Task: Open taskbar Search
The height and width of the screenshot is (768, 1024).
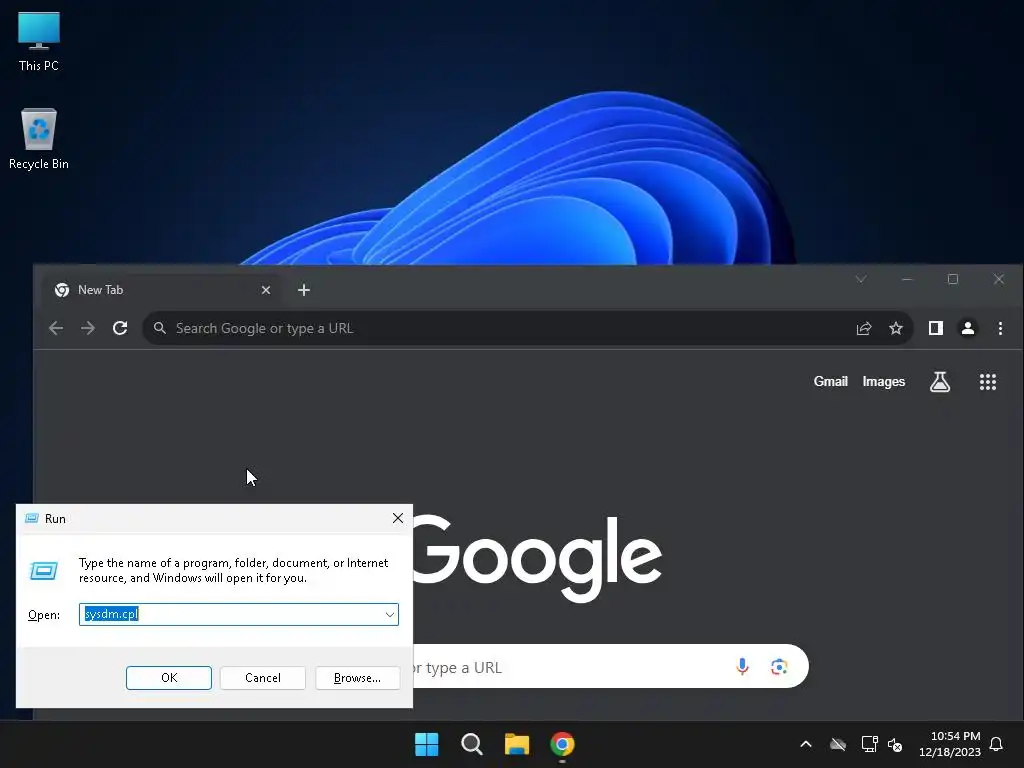Action: point(472,744)
